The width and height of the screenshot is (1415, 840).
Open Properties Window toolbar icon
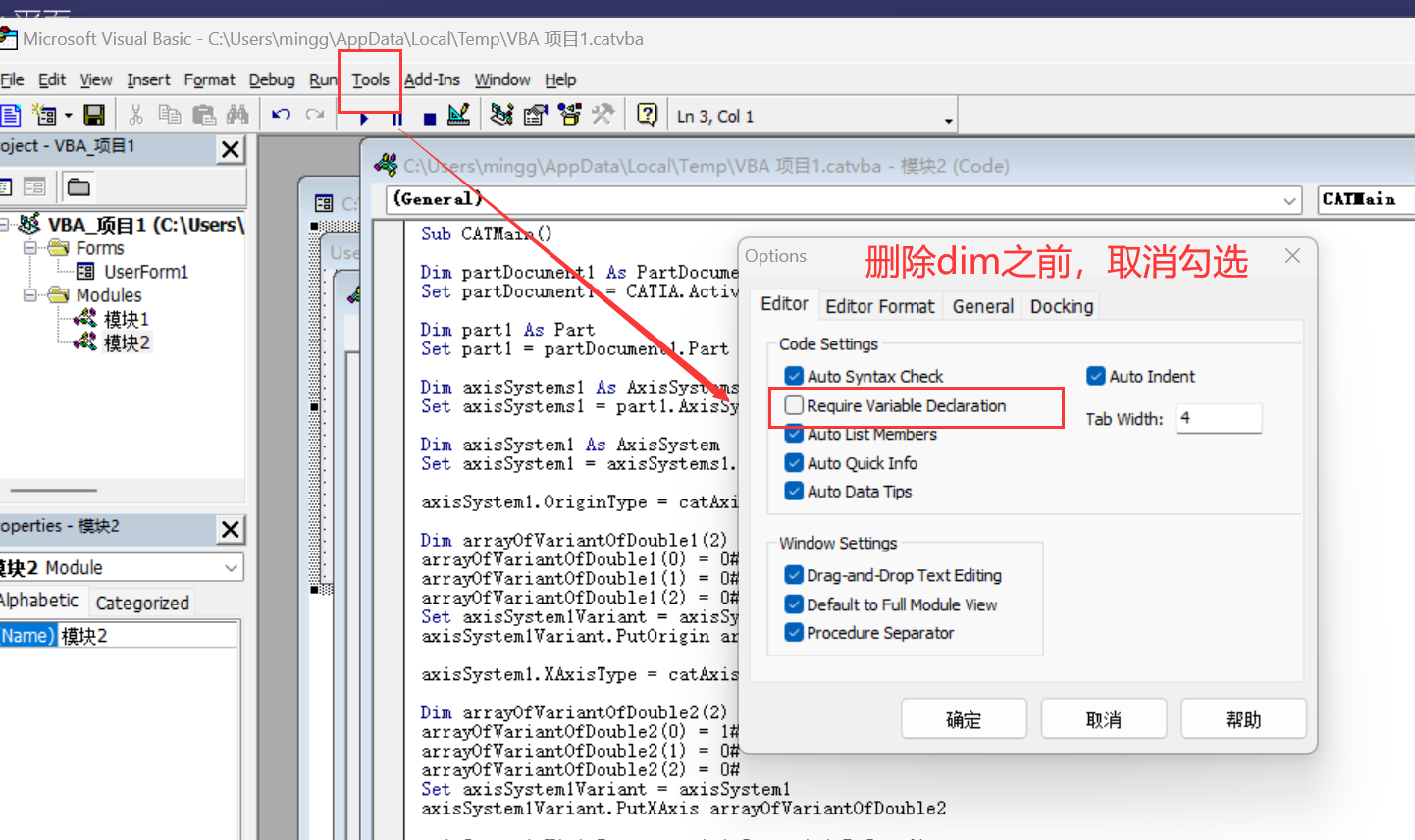(536, 115)
